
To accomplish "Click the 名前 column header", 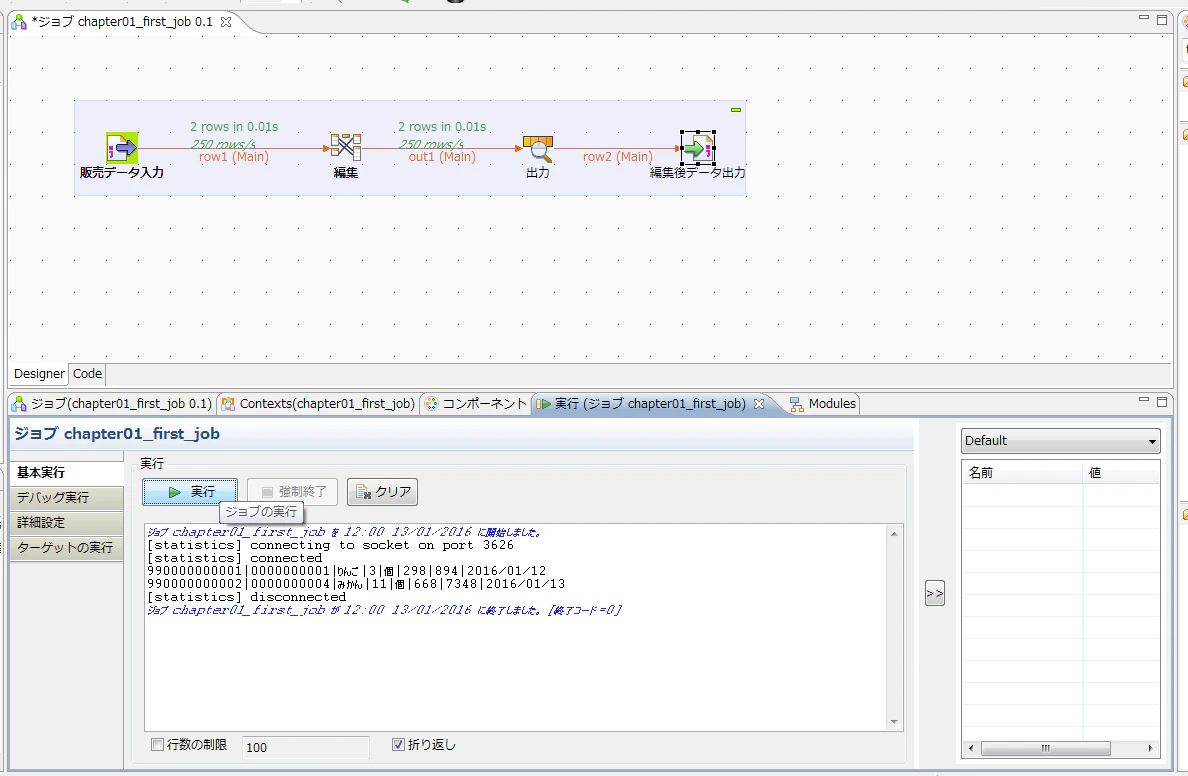I will tap(1023, 473).
